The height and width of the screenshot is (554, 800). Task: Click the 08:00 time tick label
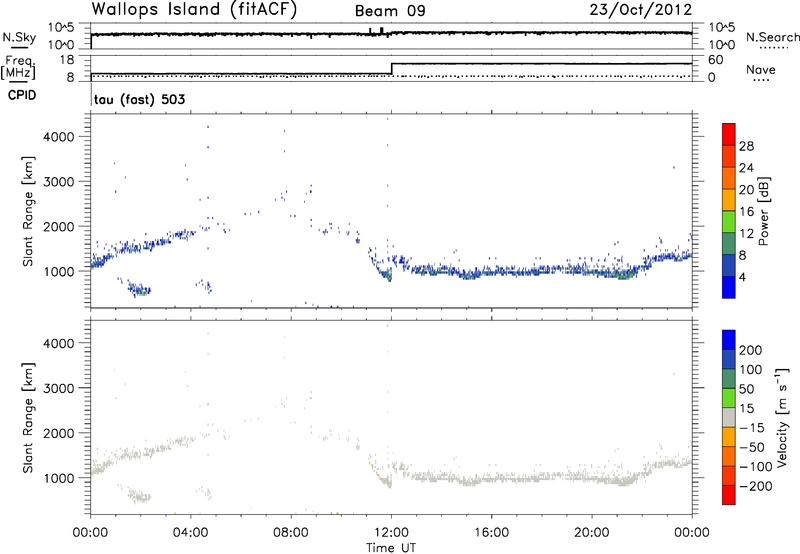(x=291, y=533)
